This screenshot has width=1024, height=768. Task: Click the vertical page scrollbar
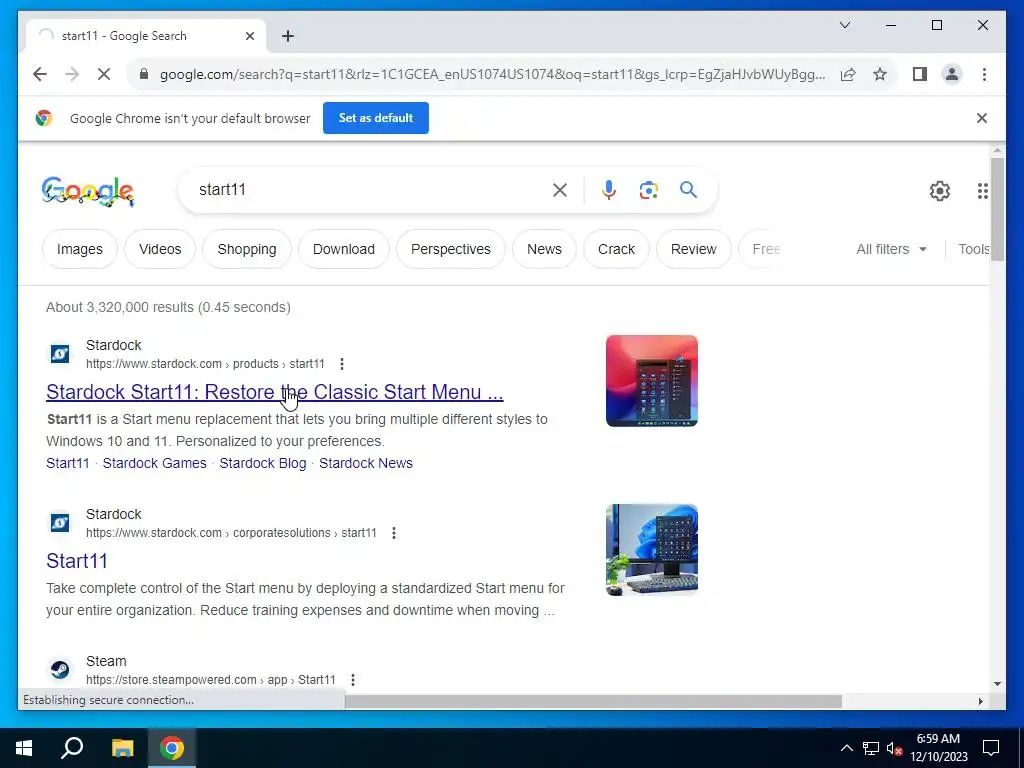pos(997,209)
